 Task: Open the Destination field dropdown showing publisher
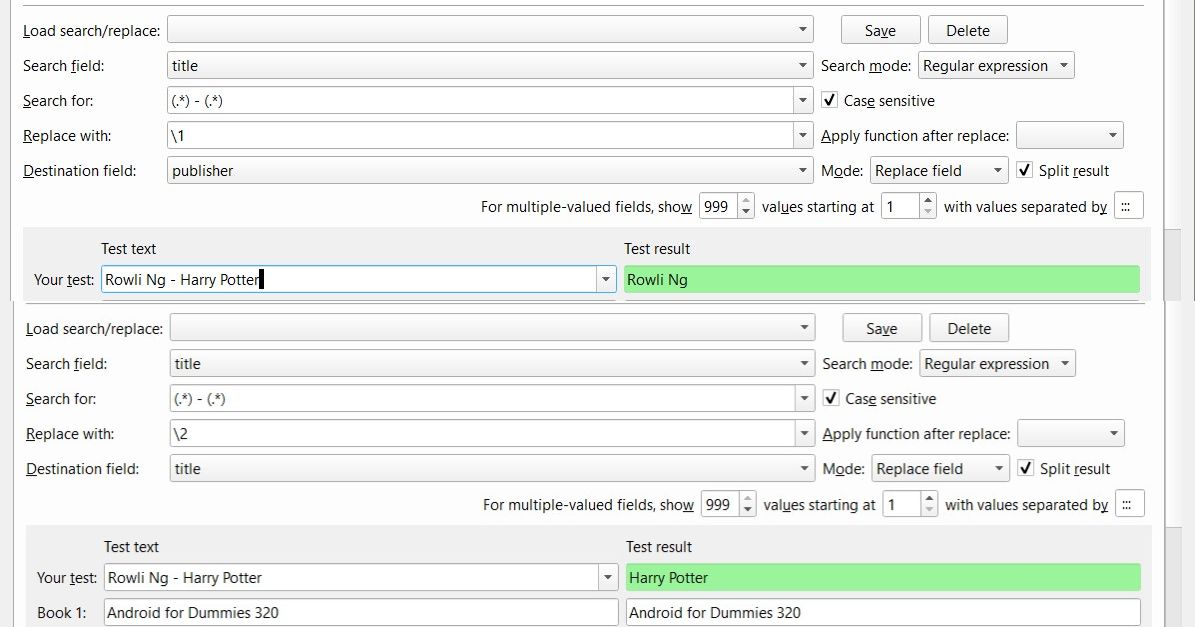coord(803,171)
